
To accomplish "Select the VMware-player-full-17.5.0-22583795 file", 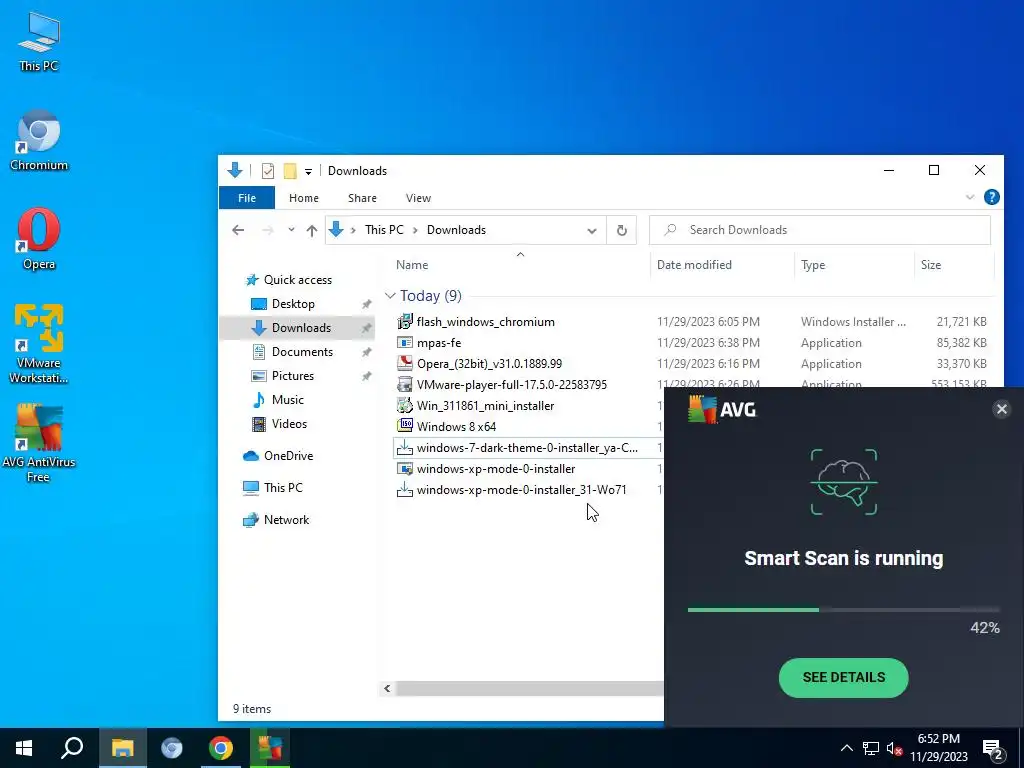I will 511,385.
